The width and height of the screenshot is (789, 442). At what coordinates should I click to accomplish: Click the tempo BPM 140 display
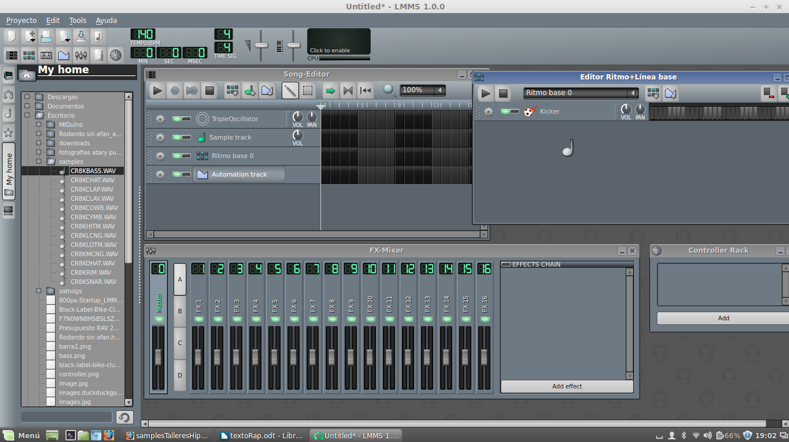point(143,34)
